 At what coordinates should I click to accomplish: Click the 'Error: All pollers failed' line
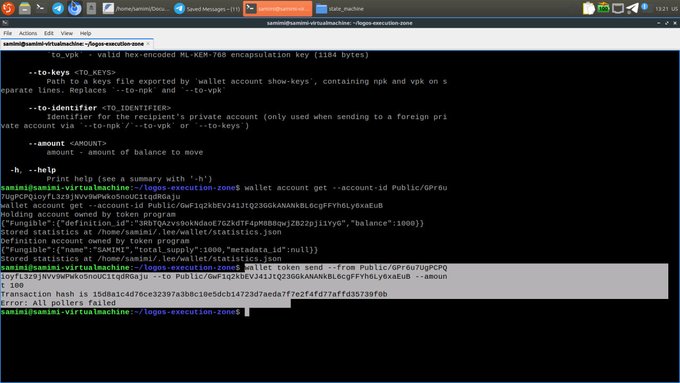(58, 303)
